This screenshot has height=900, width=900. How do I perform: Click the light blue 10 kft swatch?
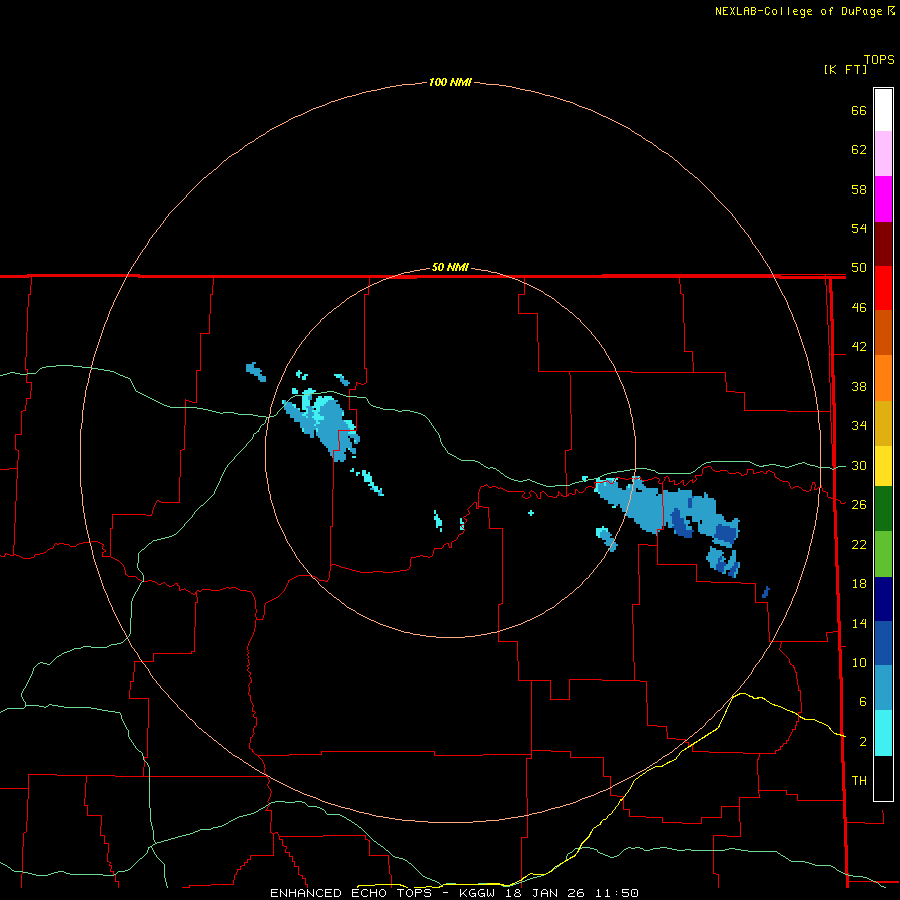pyautogui.click(x=883, y=688)
